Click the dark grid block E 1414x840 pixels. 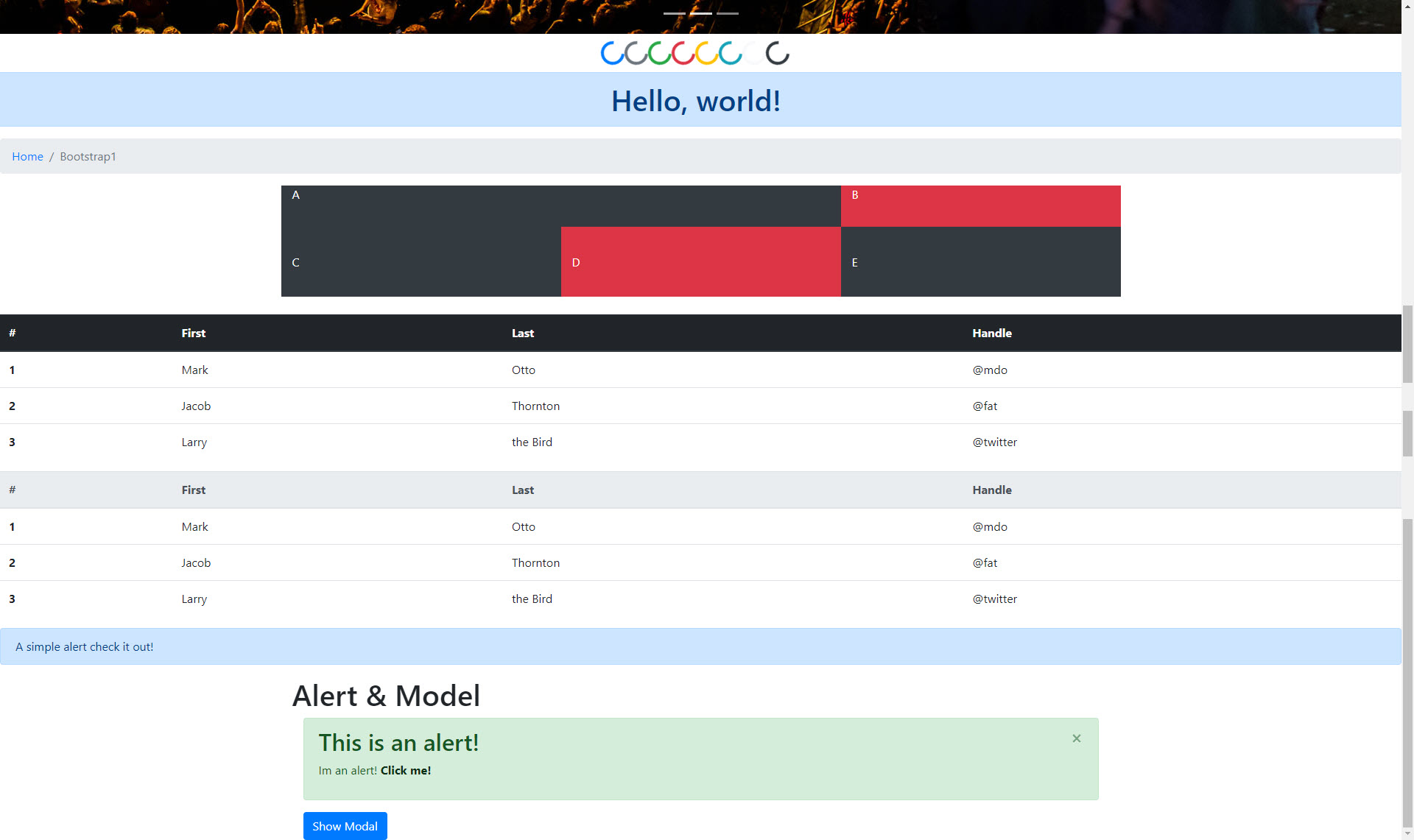[x=980, y=261]
